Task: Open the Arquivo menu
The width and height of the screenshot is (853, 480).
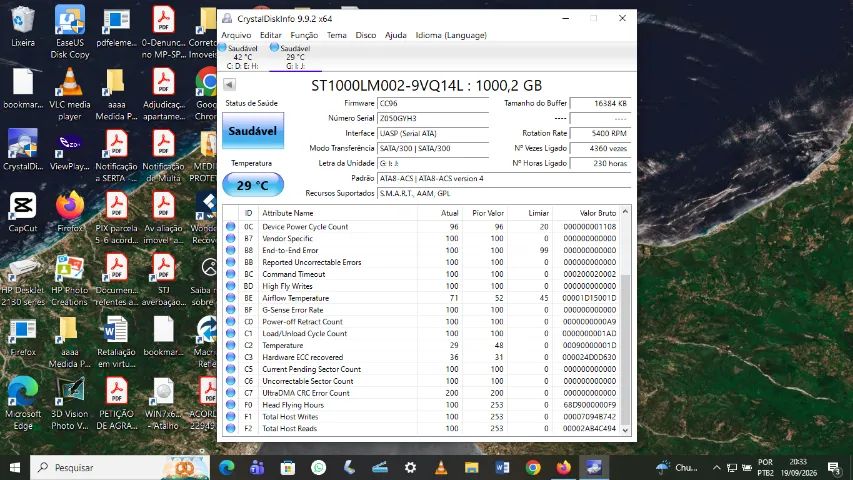Action: click(236, 35)
